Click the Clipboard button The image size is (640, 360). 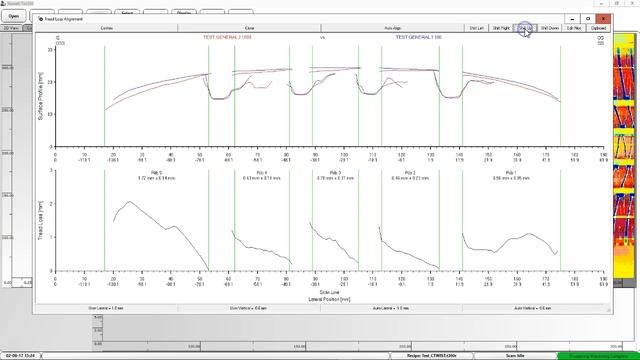click(598, 28)
